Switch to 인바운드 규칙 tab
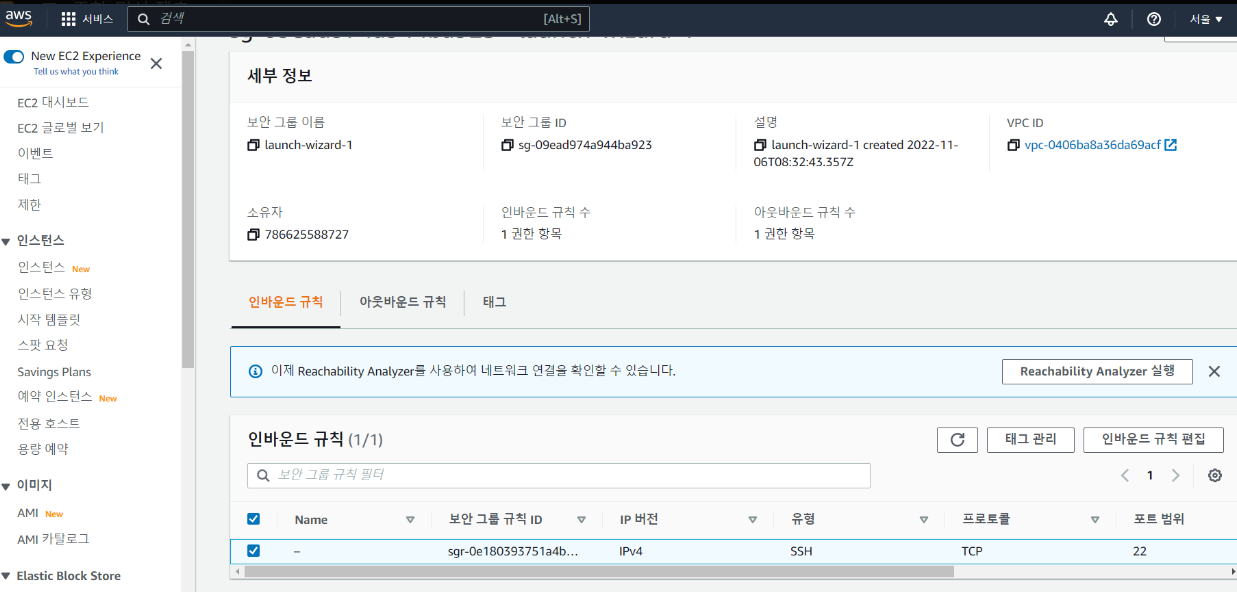Screen dimensions: 1237x592 pos(285,302)
